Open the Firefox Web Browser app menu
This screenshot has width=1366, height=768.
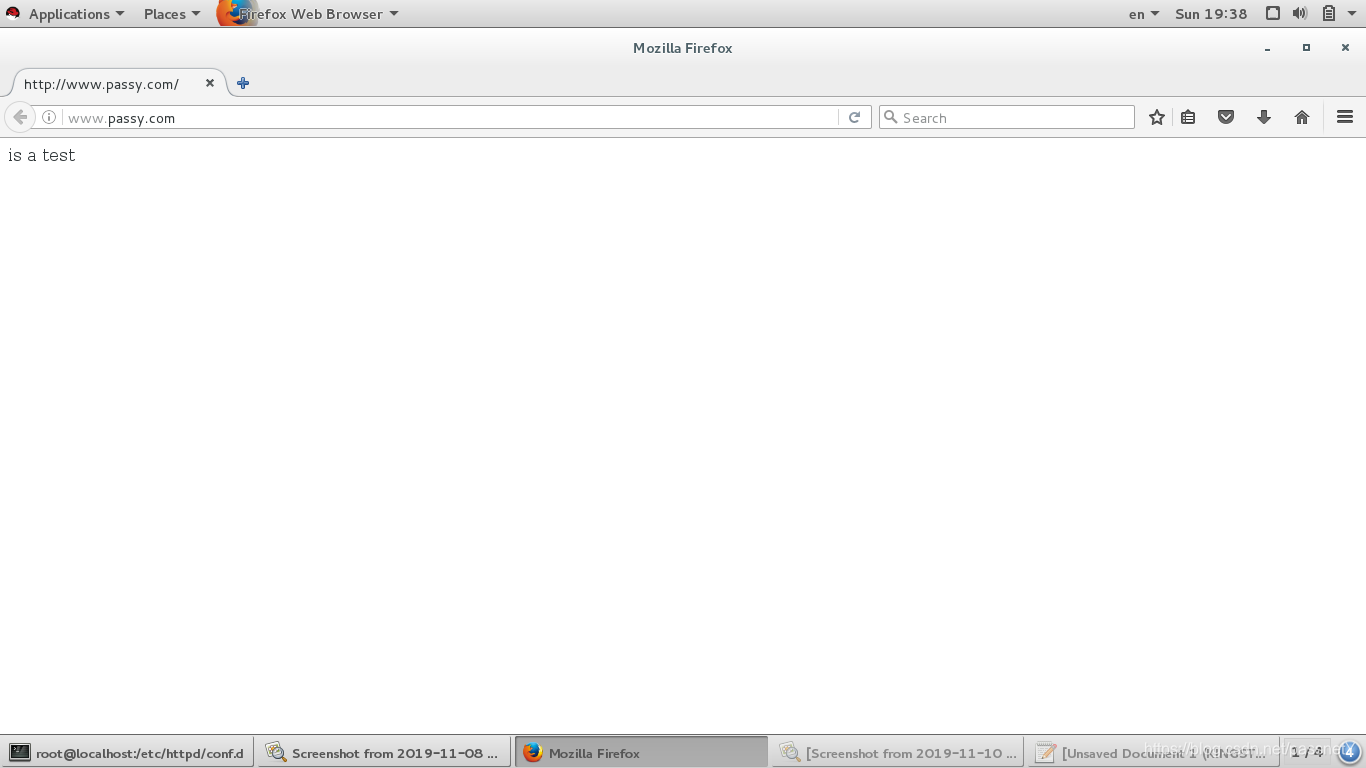pos(309,14)
